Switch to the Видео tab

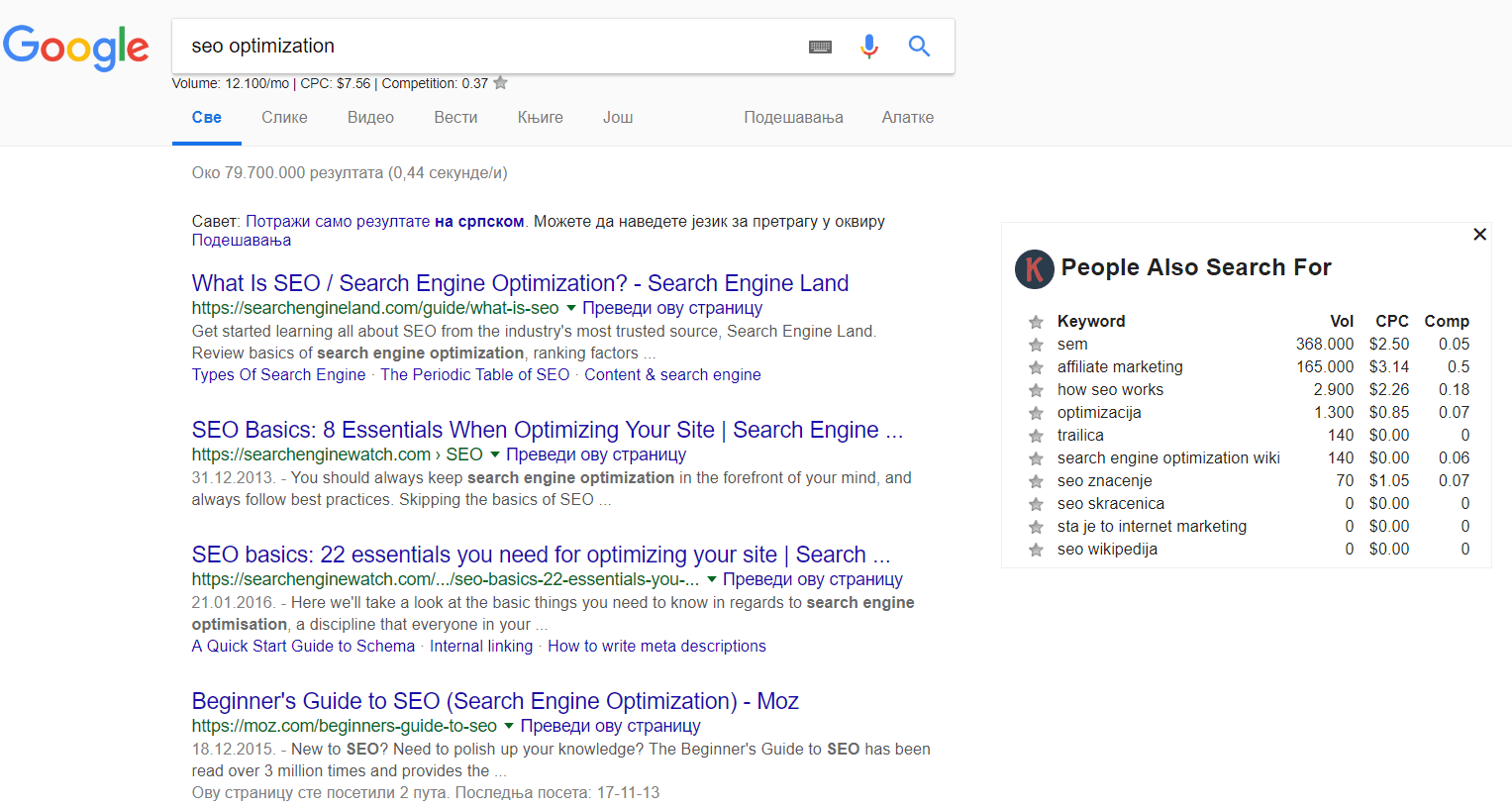(370, 117)
